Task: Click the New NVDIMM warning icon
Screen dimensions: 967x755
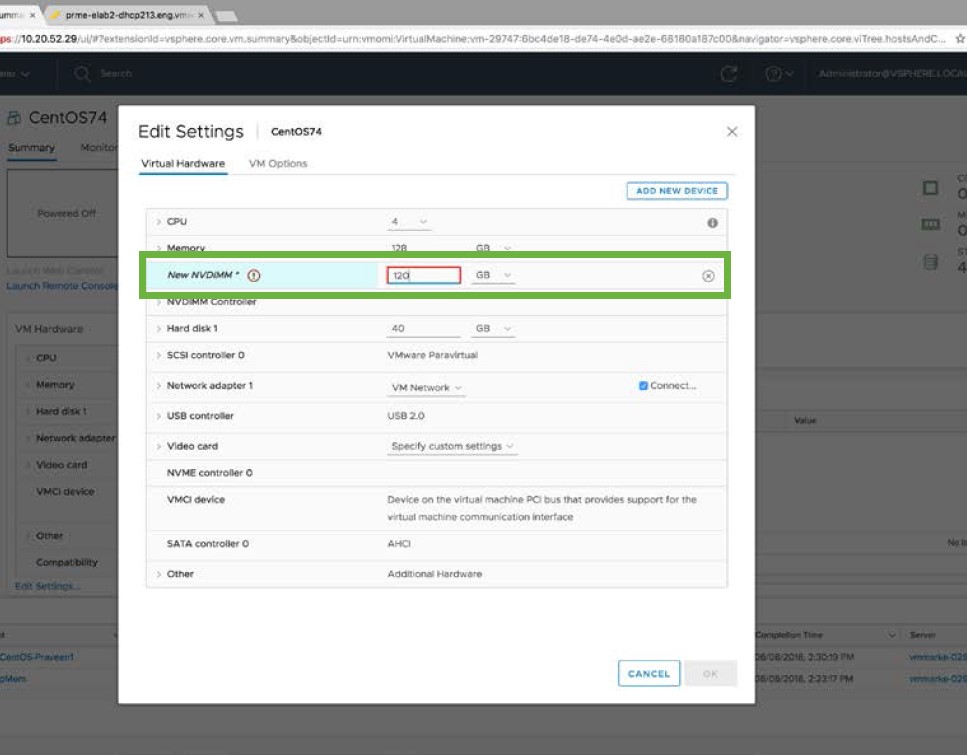Action: 253,276
